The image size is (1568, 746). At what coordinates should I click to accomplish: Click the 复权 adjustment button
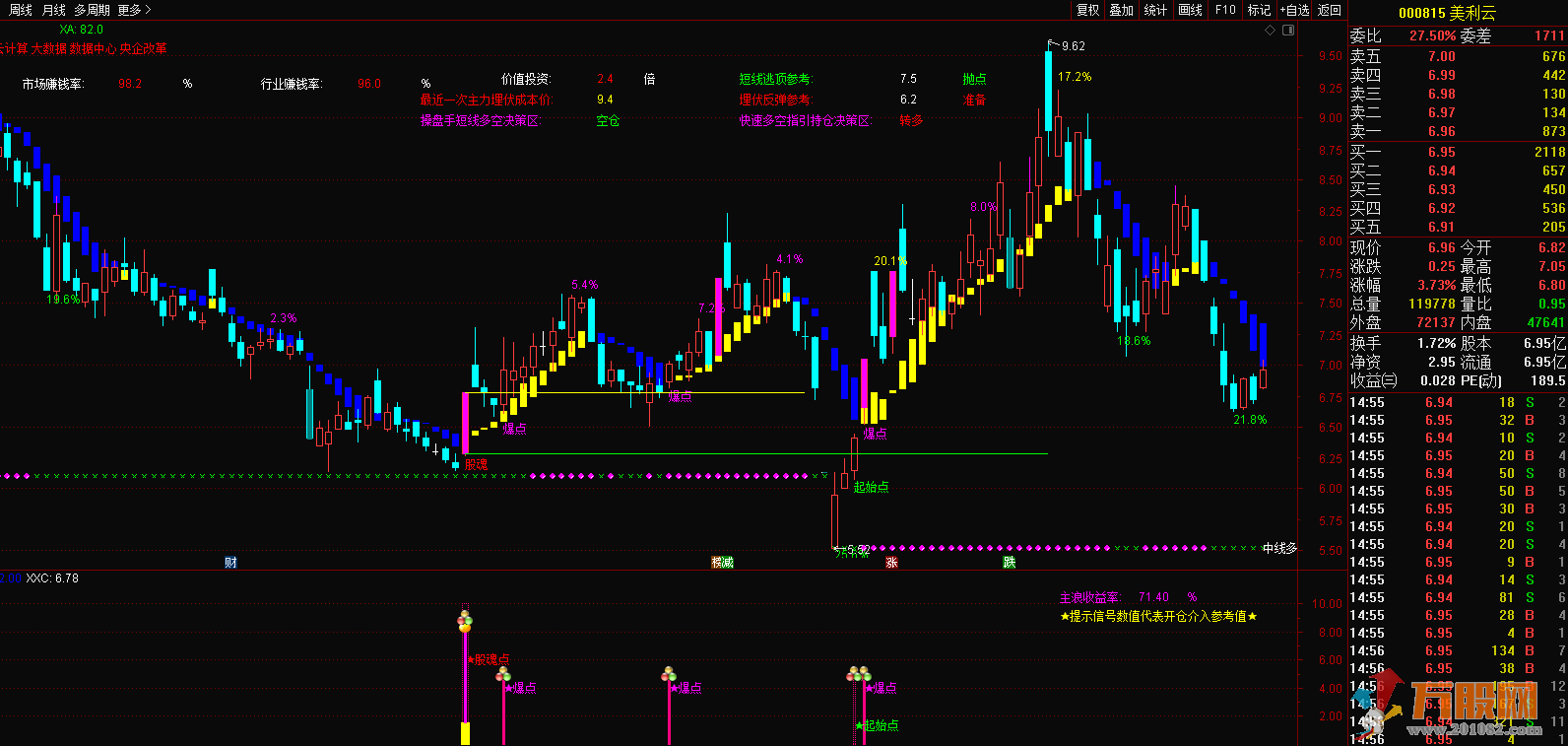point(1087,10)
